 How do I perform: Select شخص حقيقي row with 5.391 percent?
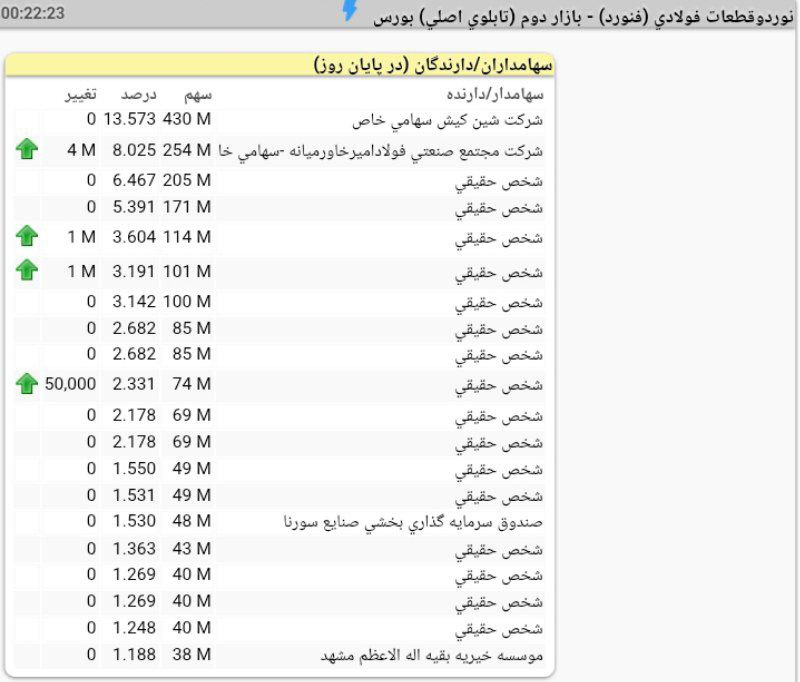[499, 208]
